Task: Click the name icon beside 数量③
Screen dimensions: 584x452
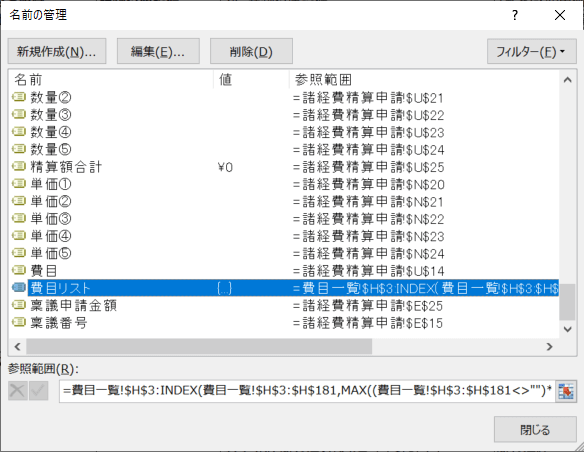Action: click(19, 115)
